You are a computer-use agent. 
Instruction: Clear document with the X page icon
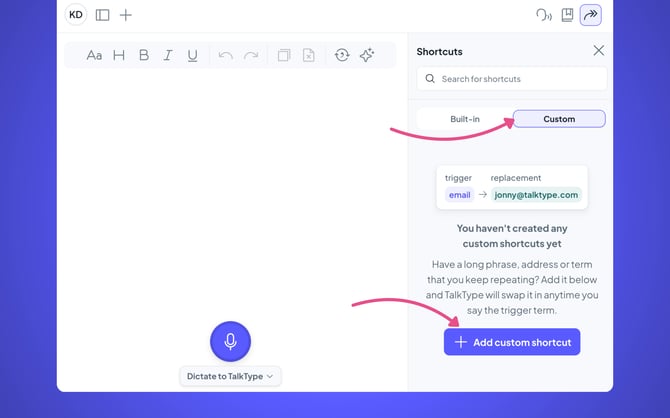click(309, 55)
